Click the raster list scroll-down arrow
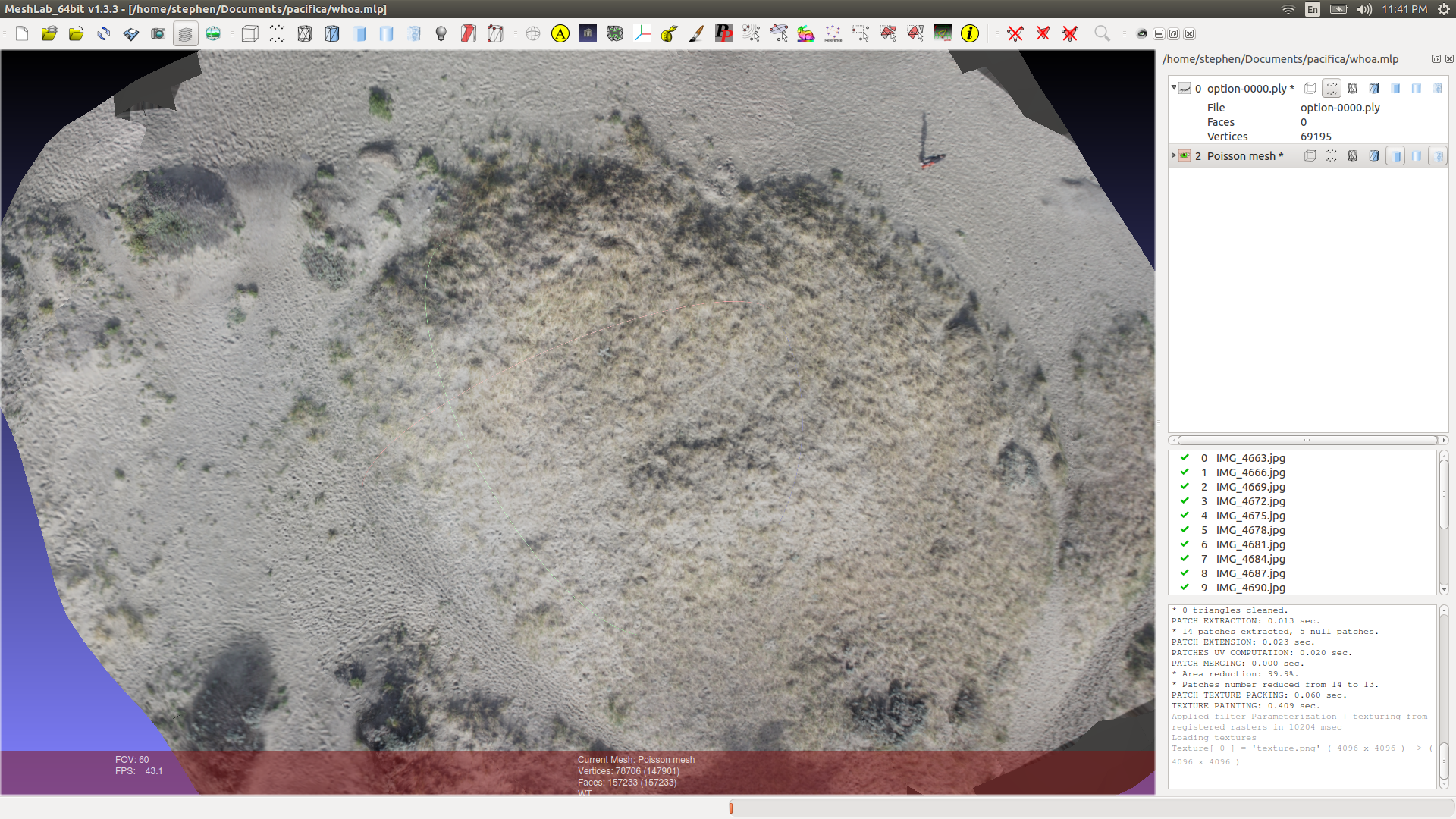Screen dimensions: 1456x819 pyautogui.click(x=1444, y=589)
